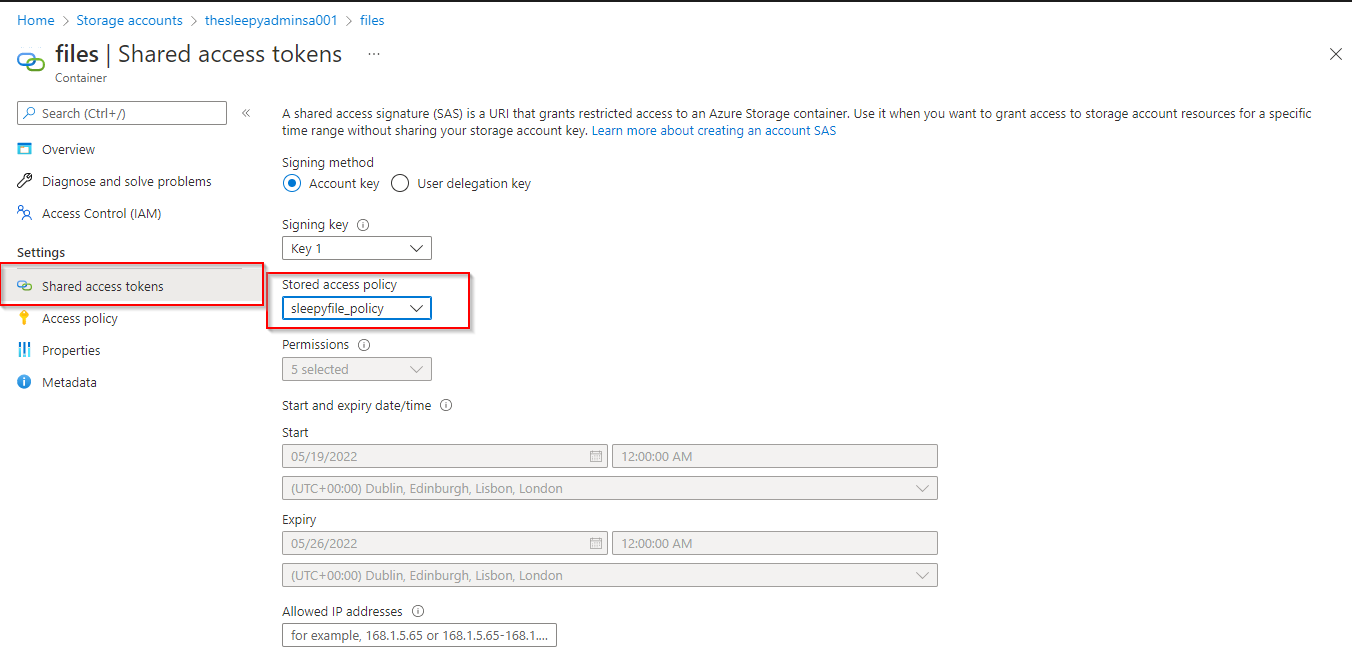
Task: Select the Account key signing method
Action: point(292,183)
